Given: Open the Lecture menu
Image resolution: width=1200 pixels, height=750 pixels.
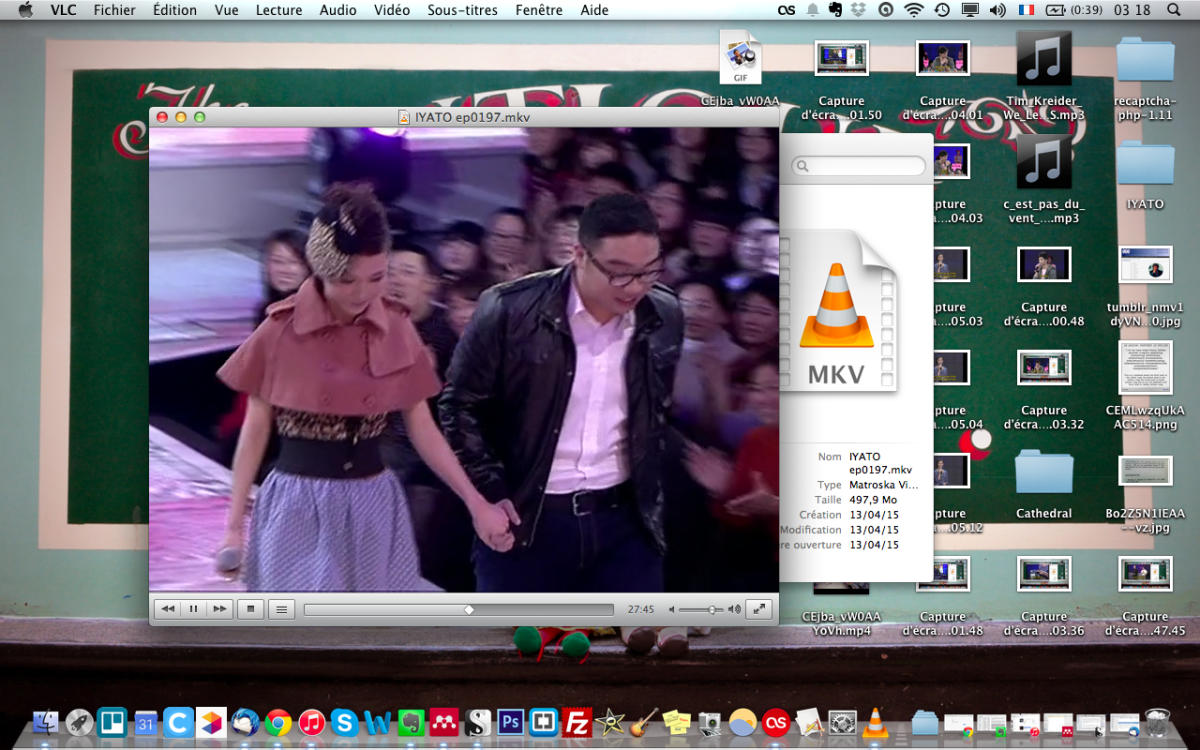Looking at the screenshot, I should coord(278,10).
